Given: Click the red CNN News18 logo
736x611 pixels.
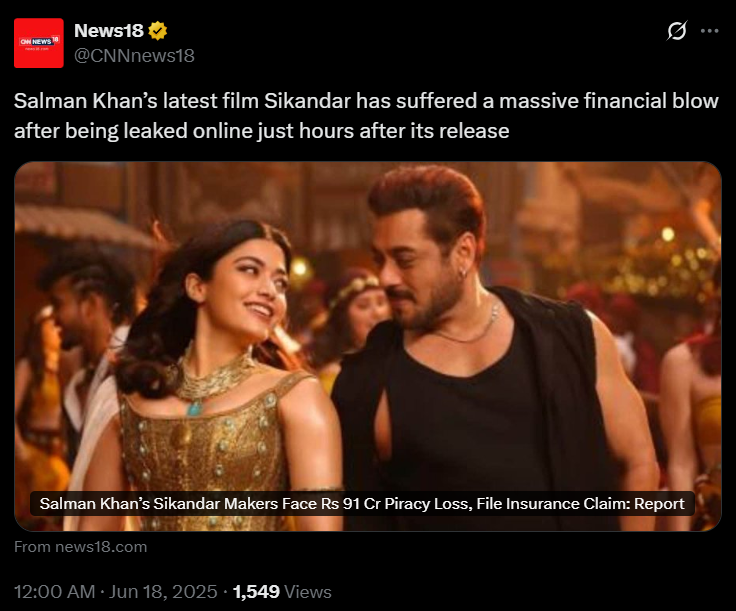Looking at the screenshot, I should [39, 42].
